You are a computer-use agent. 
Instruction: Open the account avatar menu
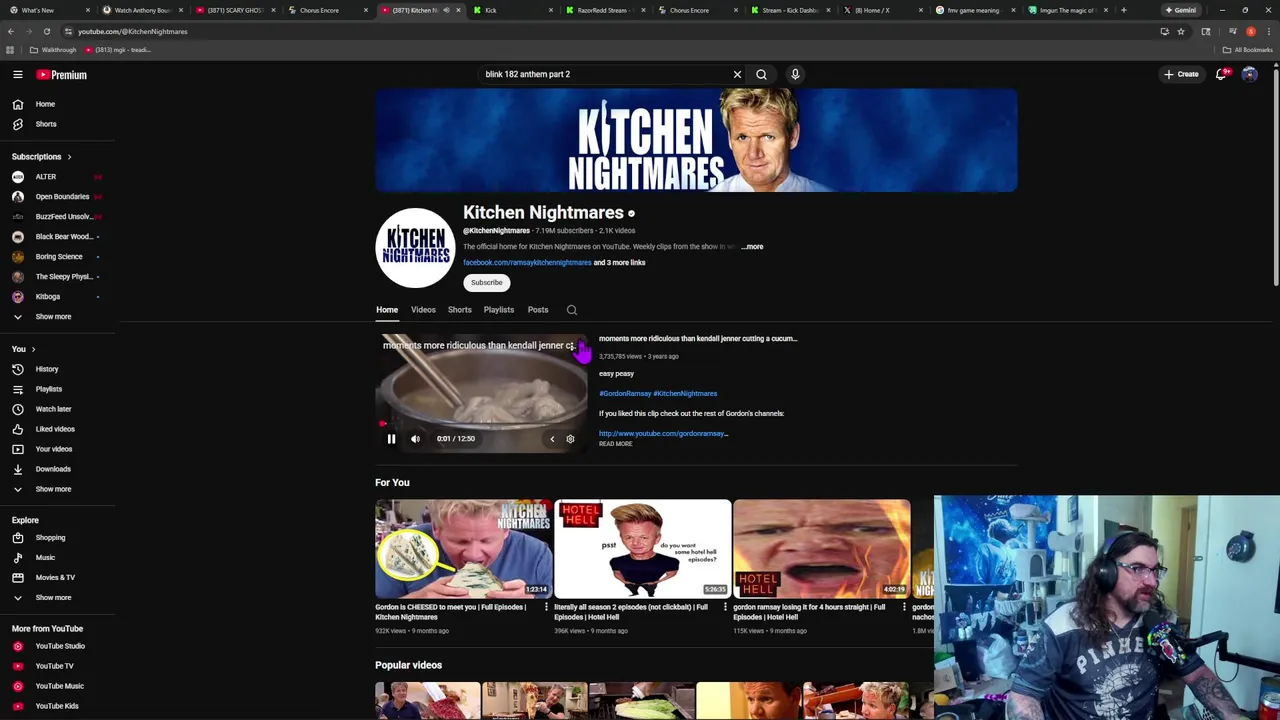(1249, 74)
